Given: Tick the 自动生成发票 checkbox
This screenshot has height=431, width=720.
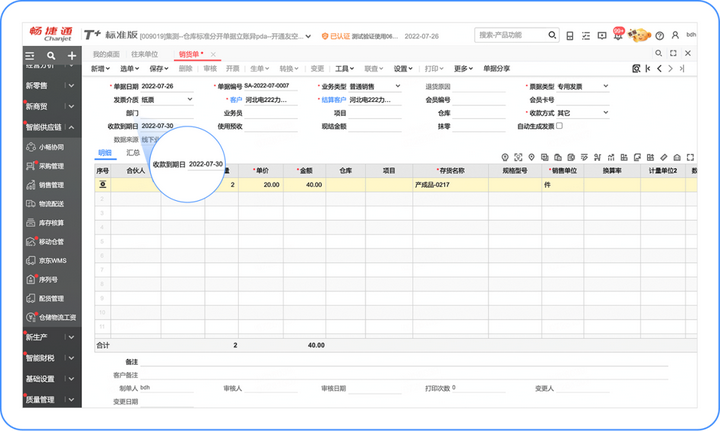Looking at the screenshot, I should 559,126.
